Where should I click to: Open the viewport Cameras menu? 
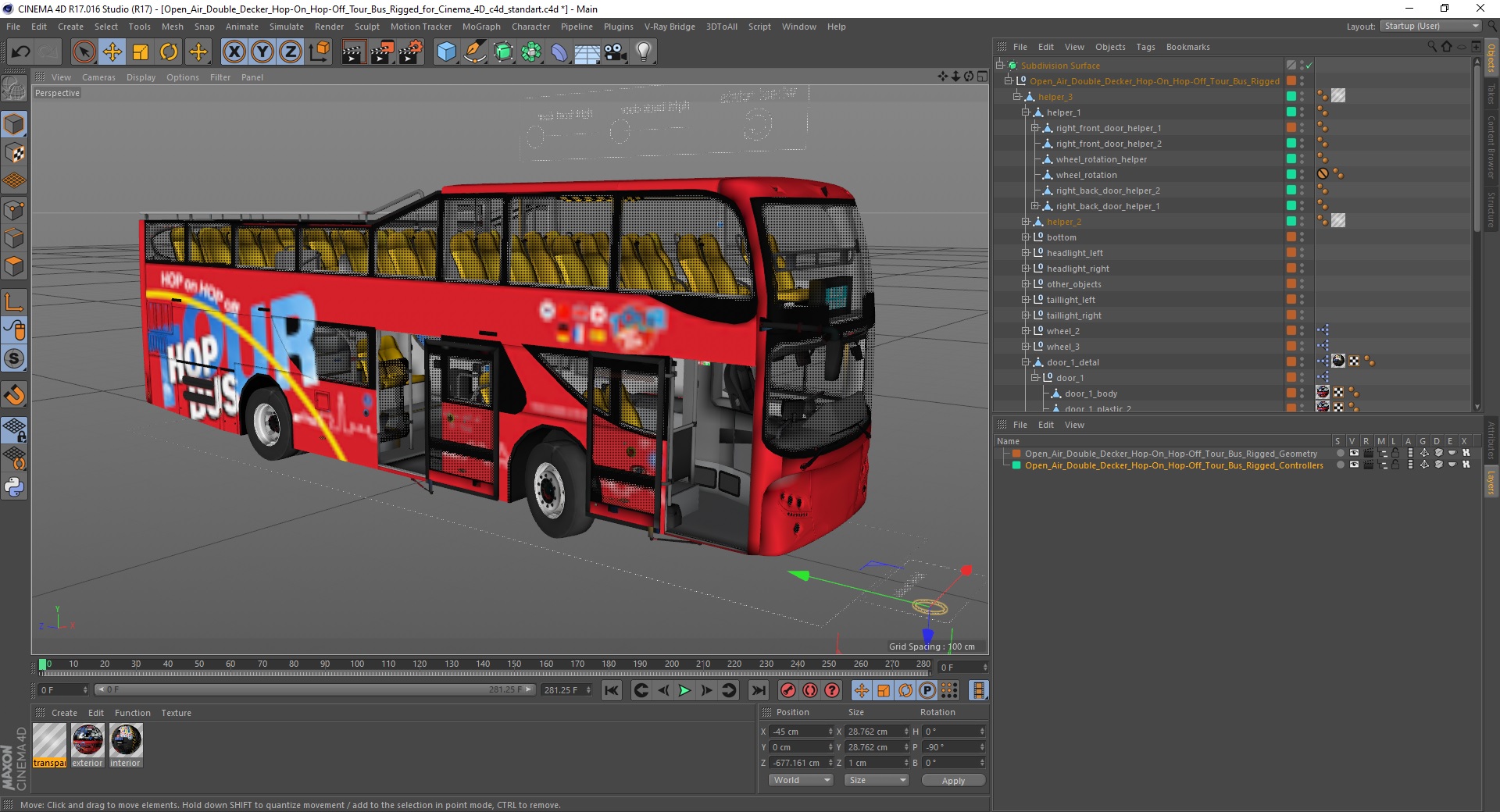(98, 77)
